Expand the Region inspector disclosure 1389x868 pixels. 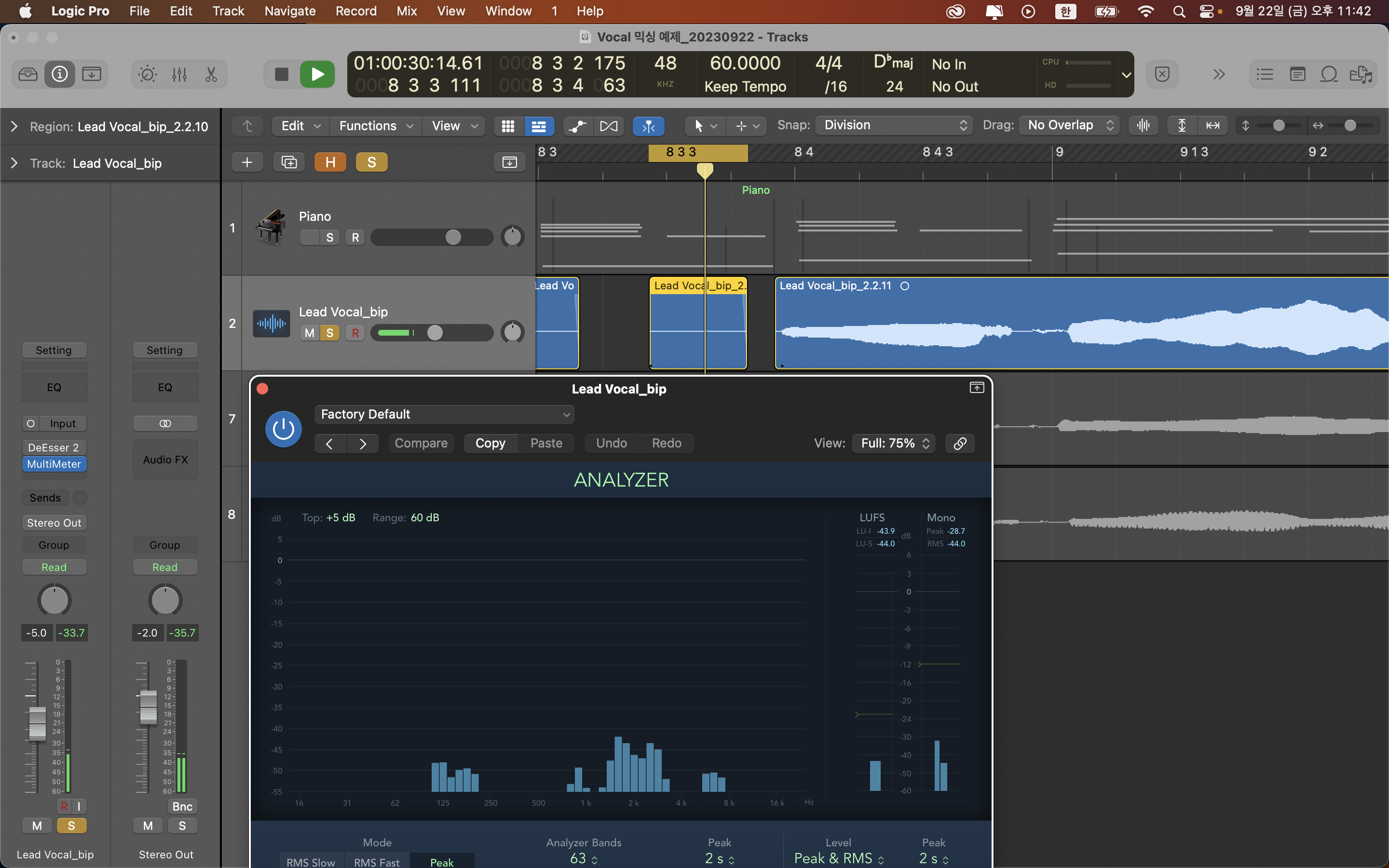coord(14,126)
